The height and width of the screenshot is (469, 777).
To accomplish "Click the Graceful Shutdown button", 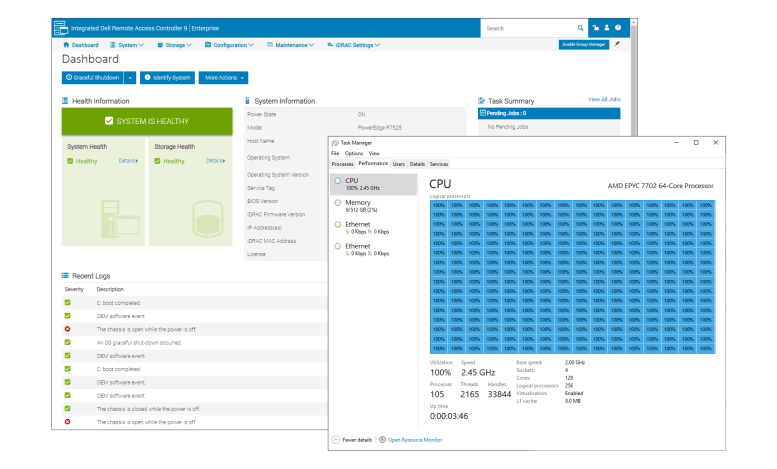I will pos(93,78).
